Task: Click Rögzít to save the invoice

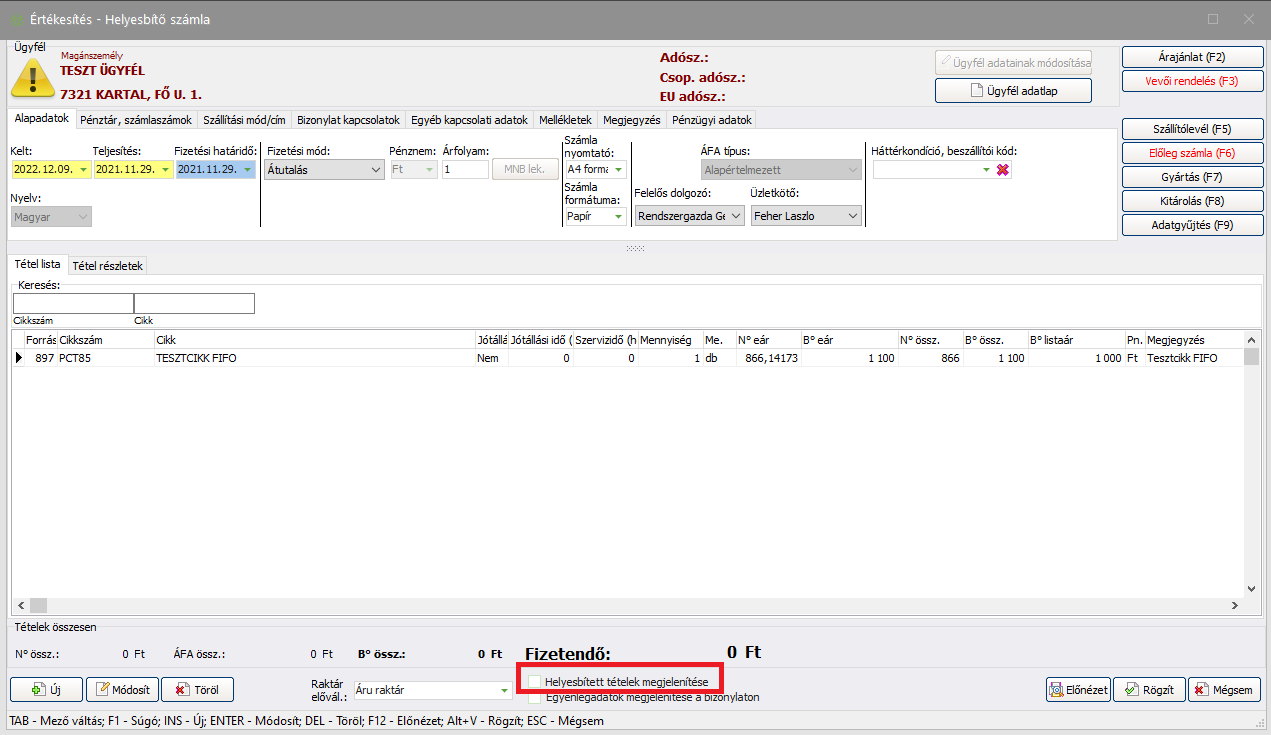Action: [1149, 689]
